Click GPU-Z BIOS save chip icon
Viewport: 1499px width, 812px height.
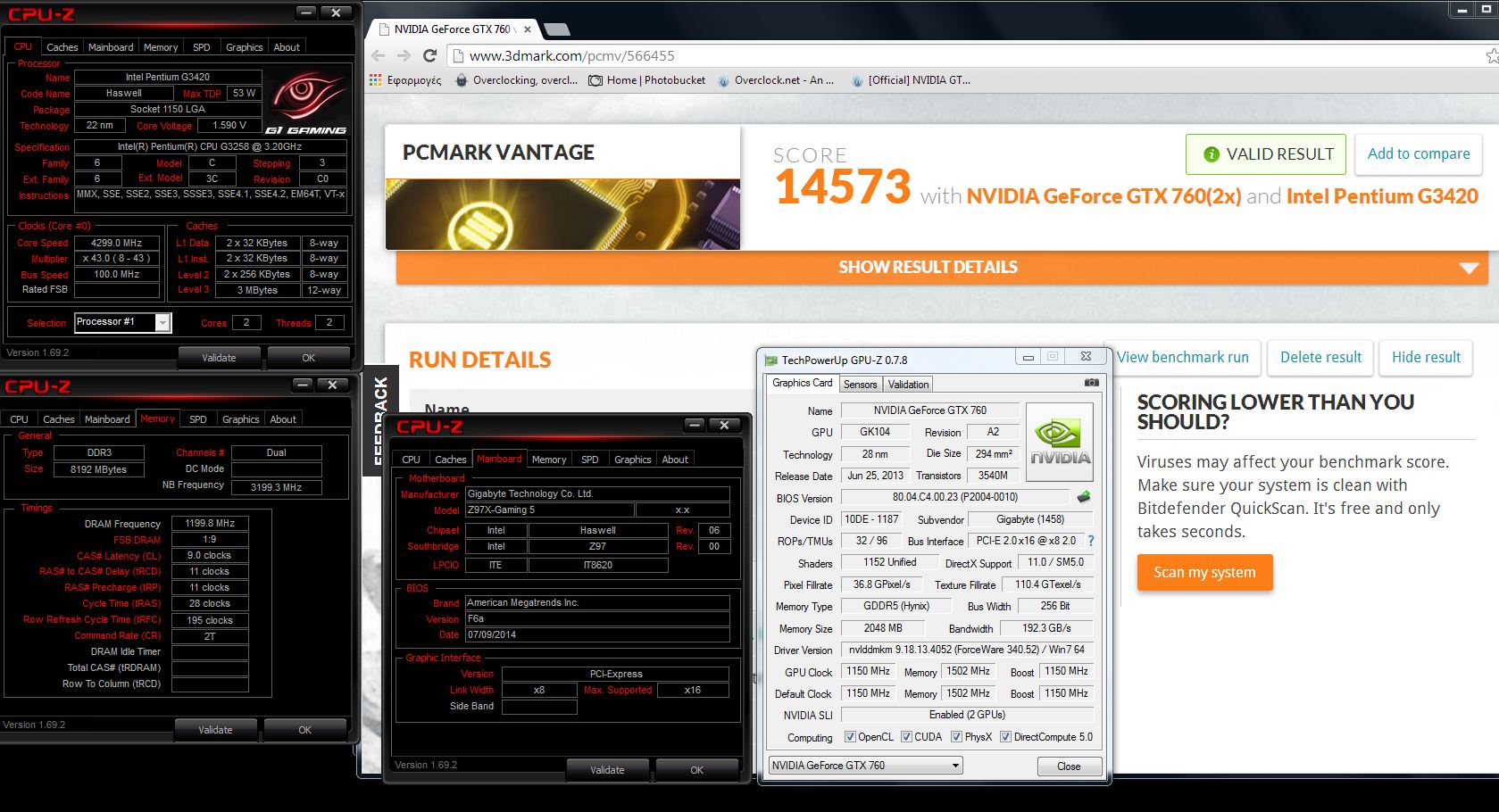1084,497
